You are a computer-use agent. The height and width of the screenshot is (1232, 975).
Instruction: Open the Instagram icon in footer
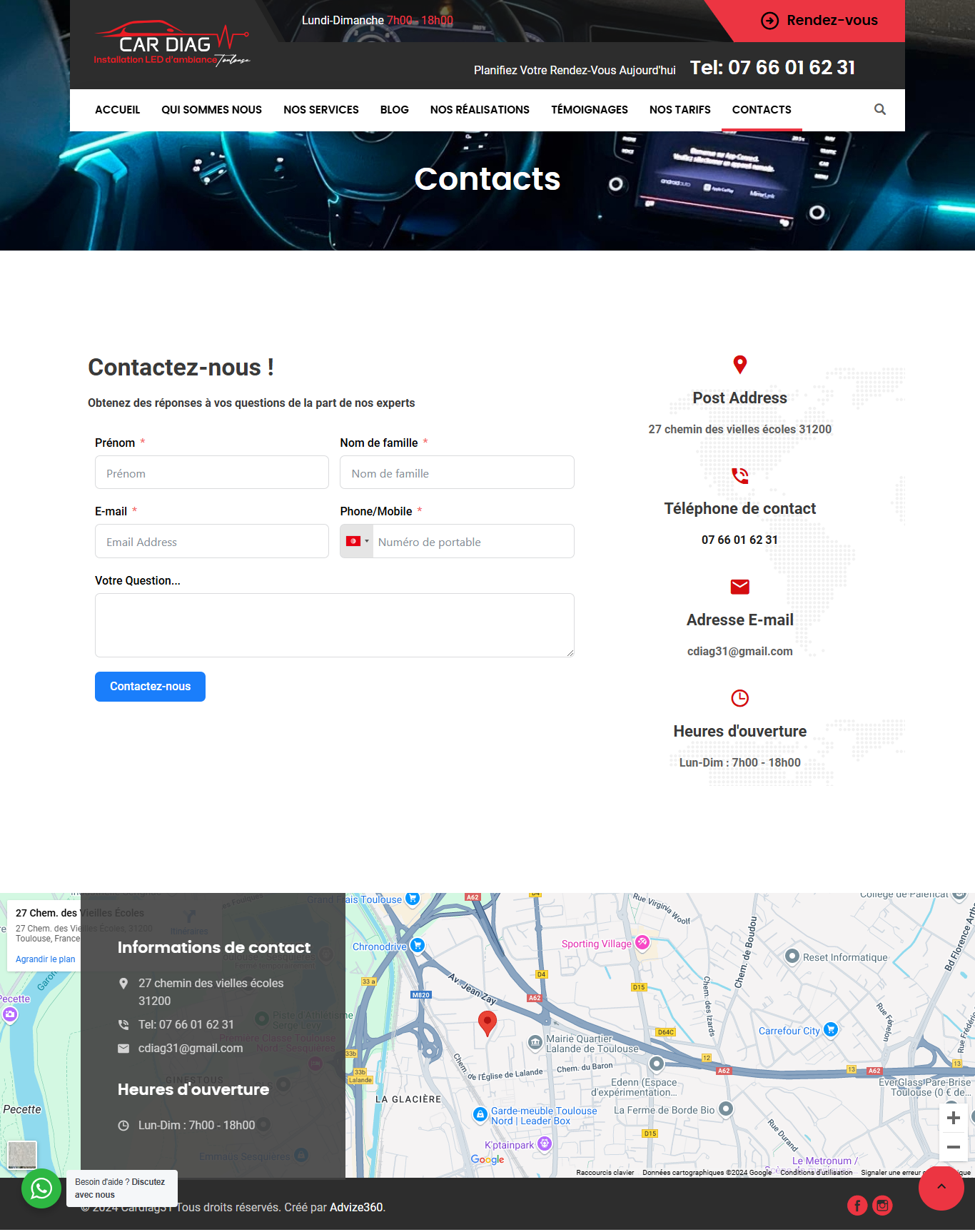pyautogui.click(x=883, y=1206)
